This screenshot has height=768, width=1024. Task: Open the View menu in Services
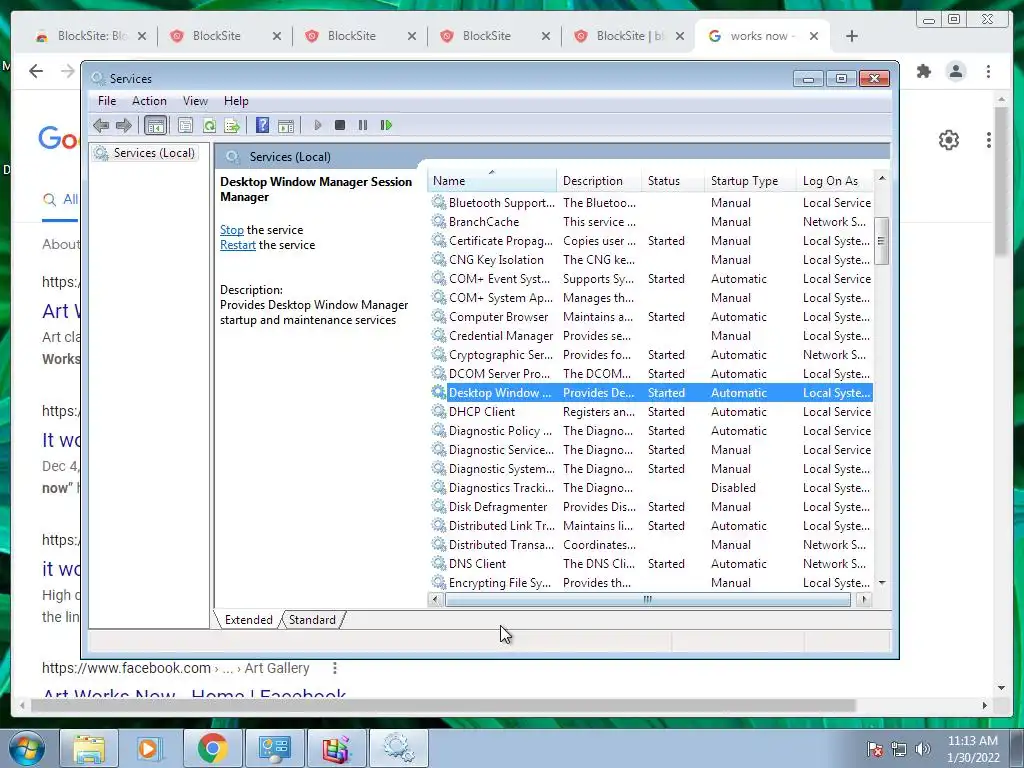pyautogui.click(x=195, y=101)
